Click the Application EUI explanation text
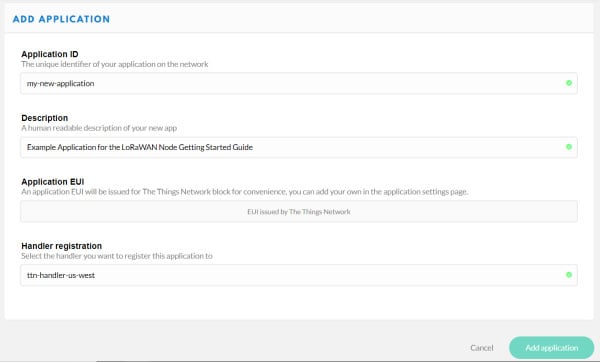600x362 pixels. pyautogui.click(x=245, y=192)
